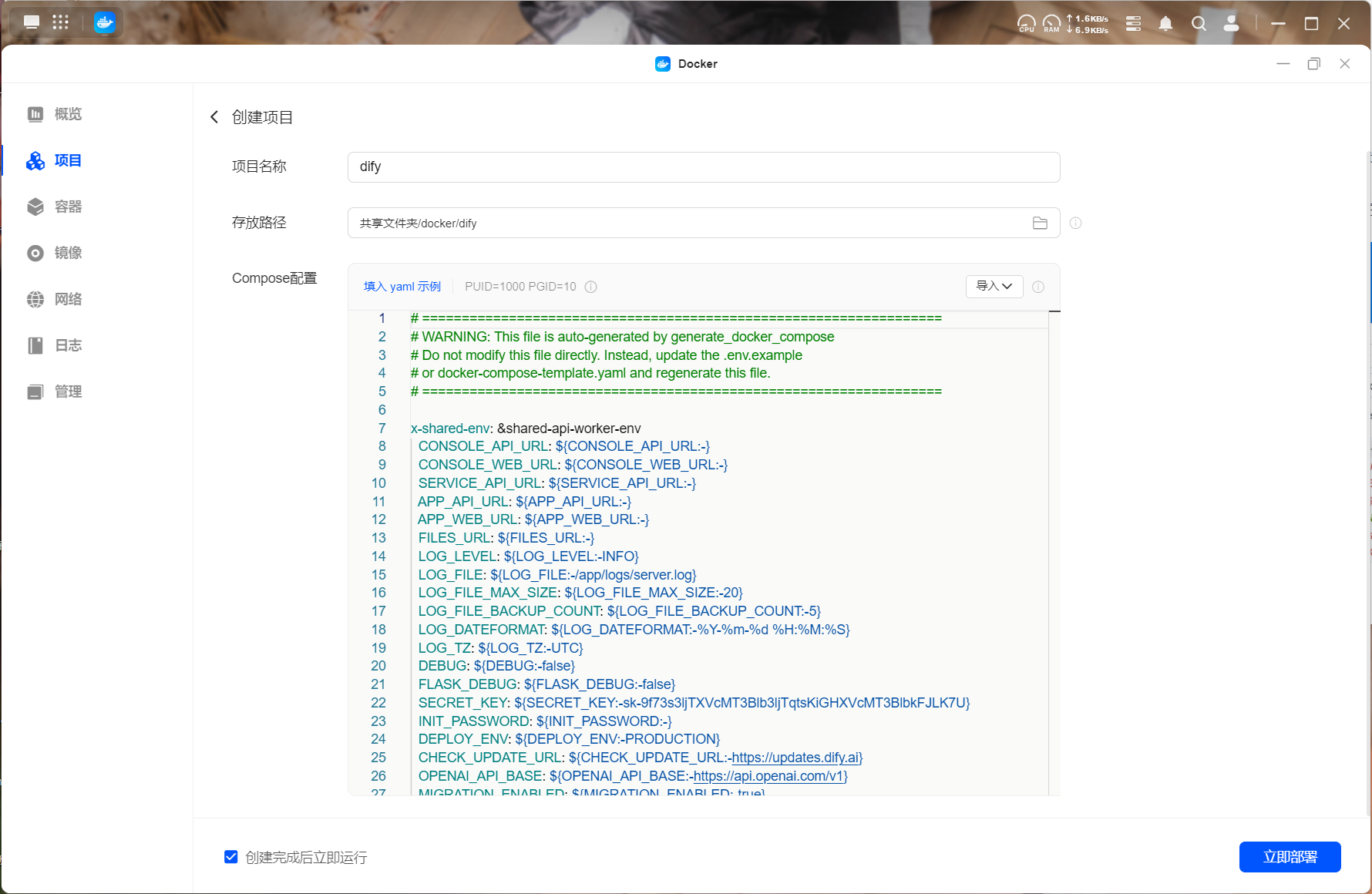Browse folder for 存放路径
The width and height of the screenshot is (1372, 894).
tap(1040, 223)
